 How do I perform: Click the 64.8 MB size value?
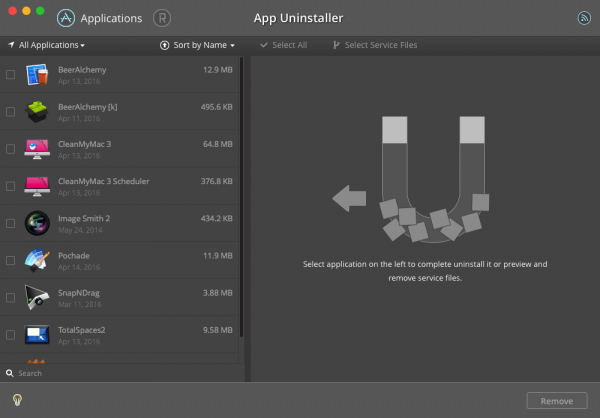(218, 144)
